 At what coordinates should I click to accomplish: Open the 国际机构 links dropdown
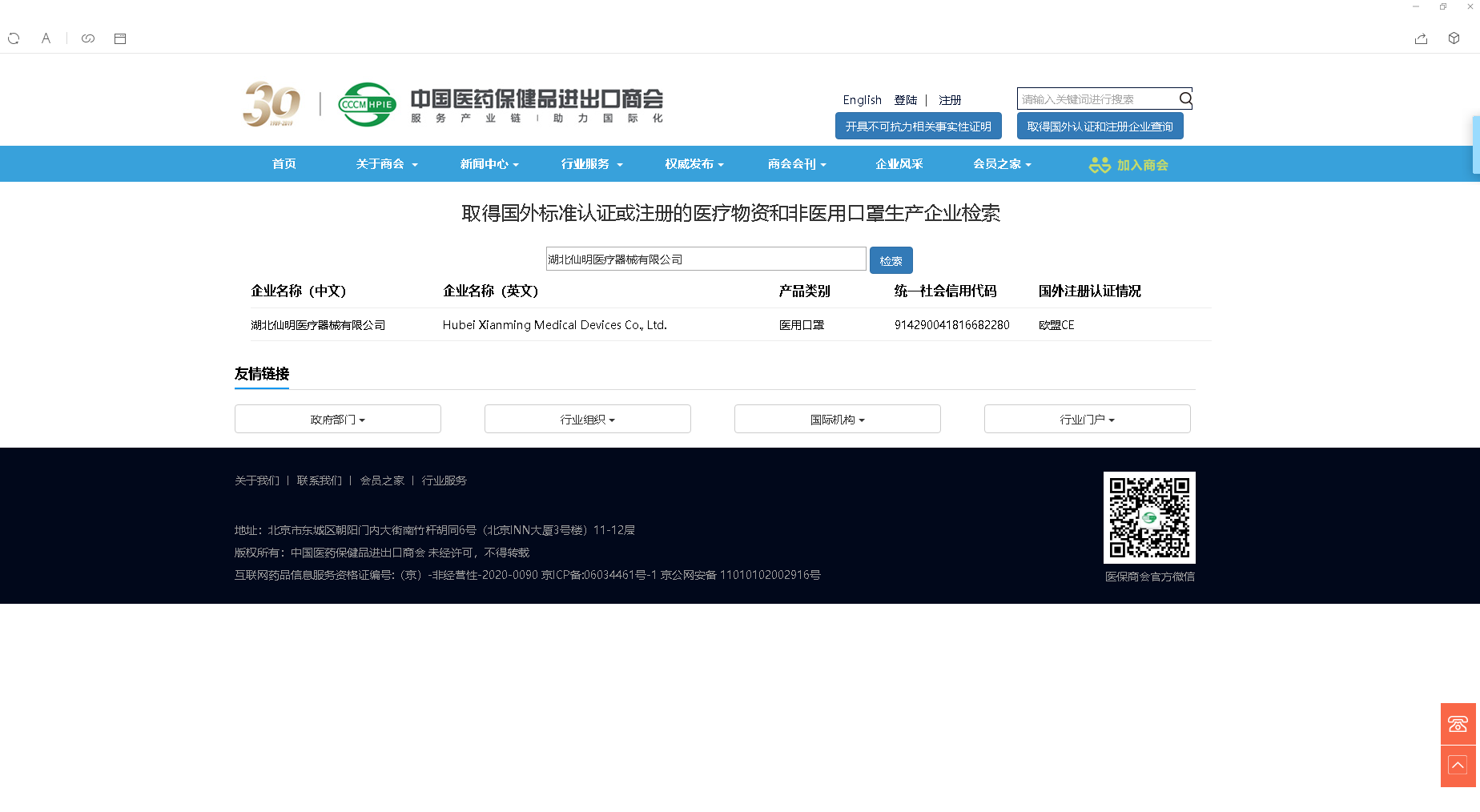pos(838,419)
